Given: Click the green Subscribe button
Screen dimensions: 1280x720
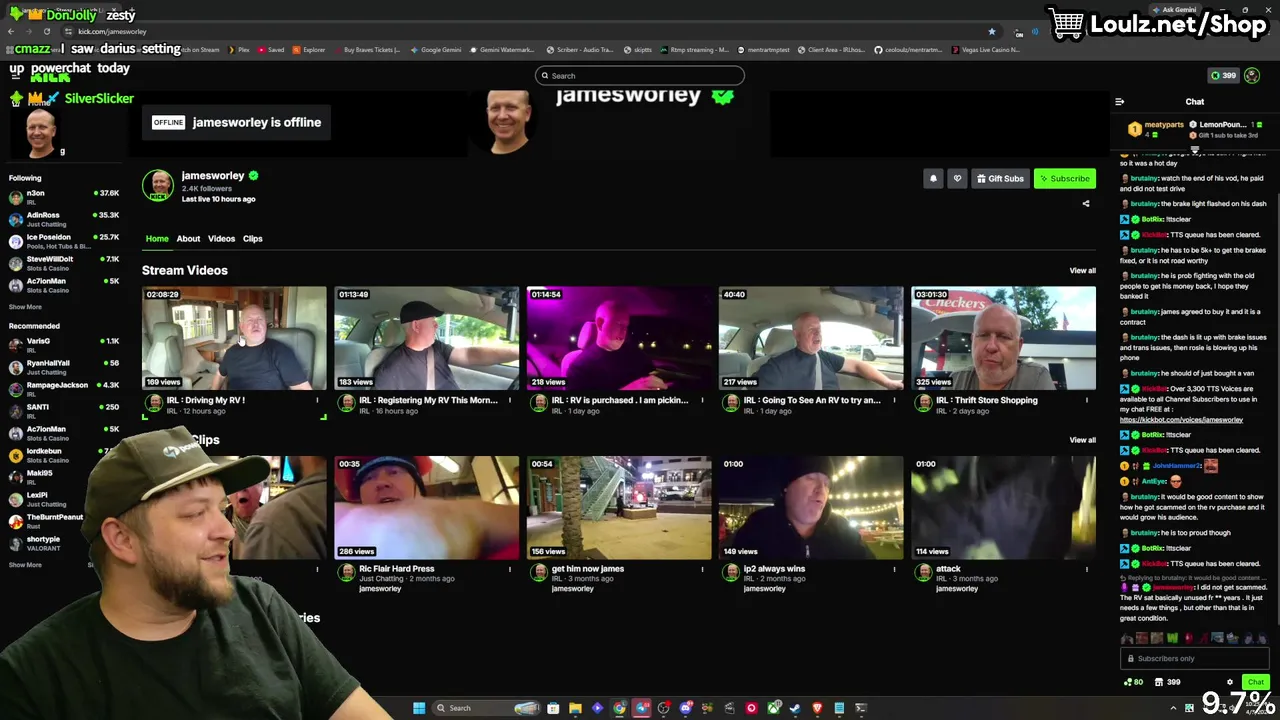Looking at the screenshot, I should point(1064,179).
